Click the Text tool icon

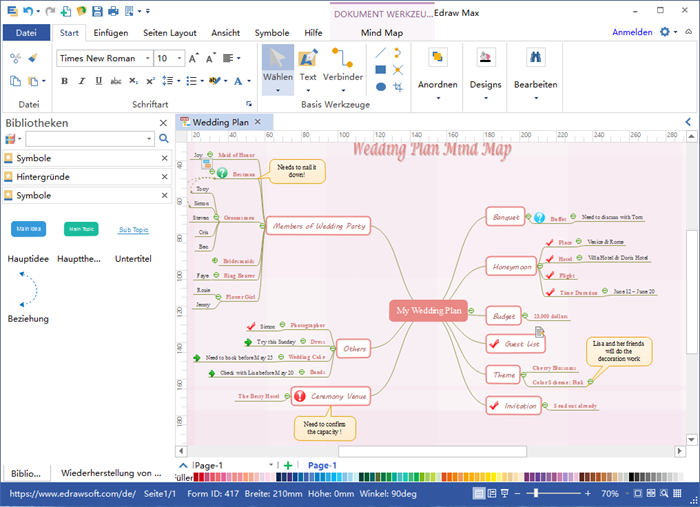point(308,66)
